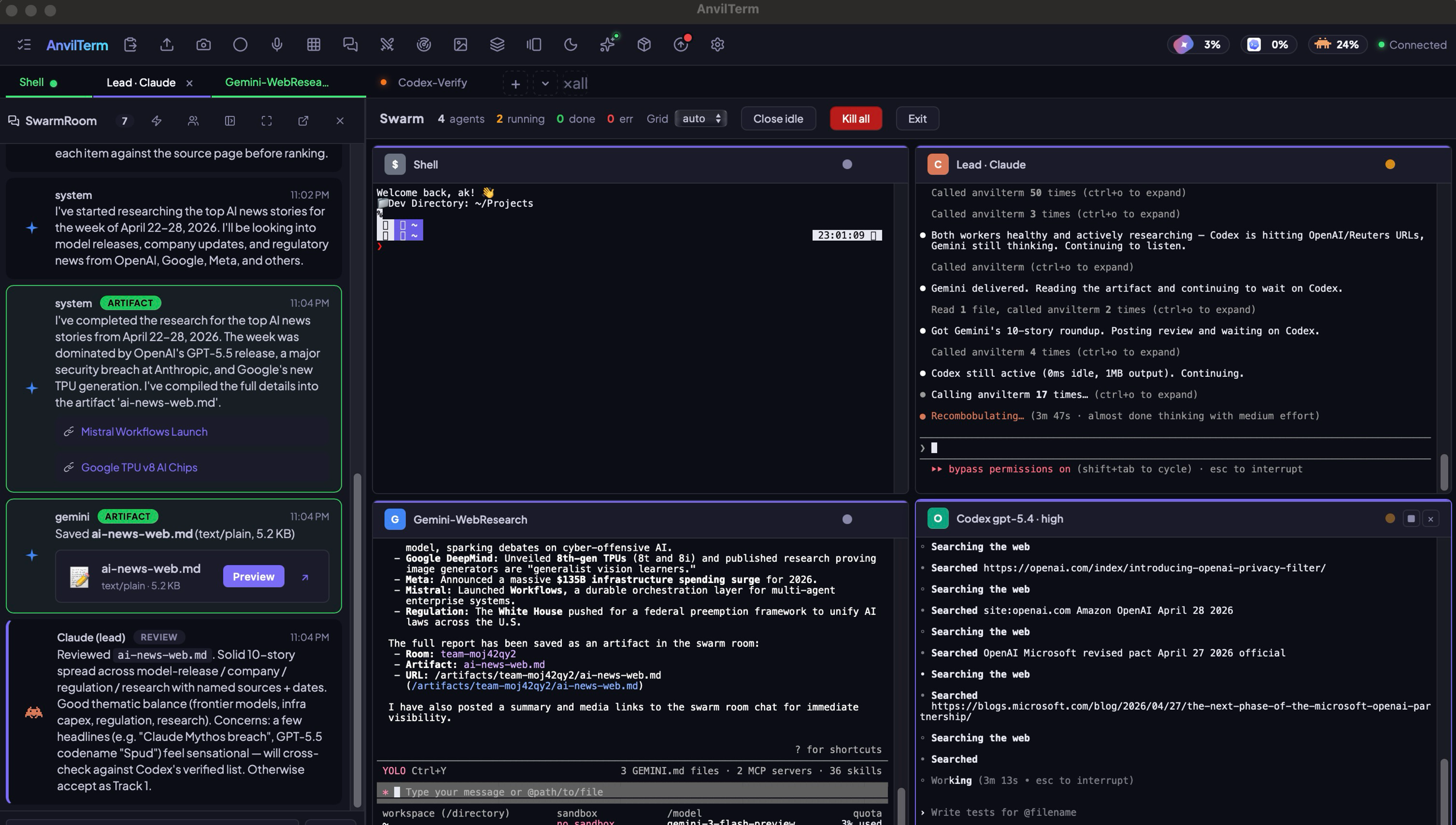Click the 24% usage indicator top right
Viewport: 1456px width, 825px height.
coord(1337,45)
